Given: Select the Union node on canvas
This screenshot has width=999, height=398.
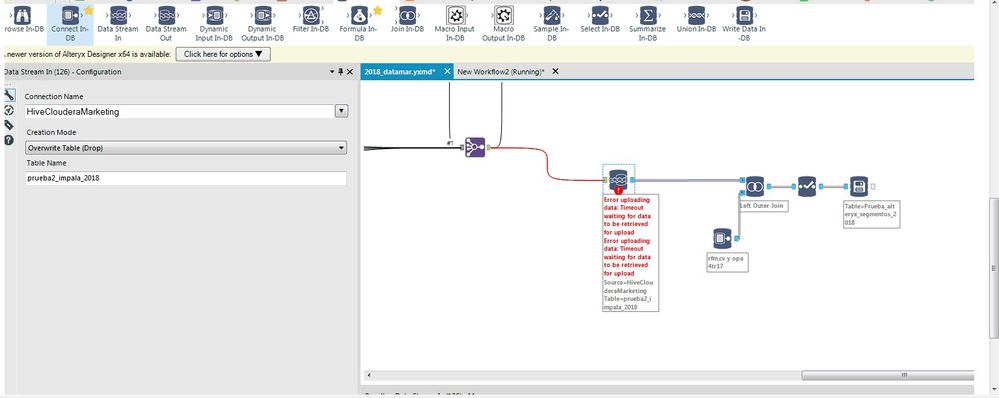Looking at the screenshot, I should [x=475, y=148].
